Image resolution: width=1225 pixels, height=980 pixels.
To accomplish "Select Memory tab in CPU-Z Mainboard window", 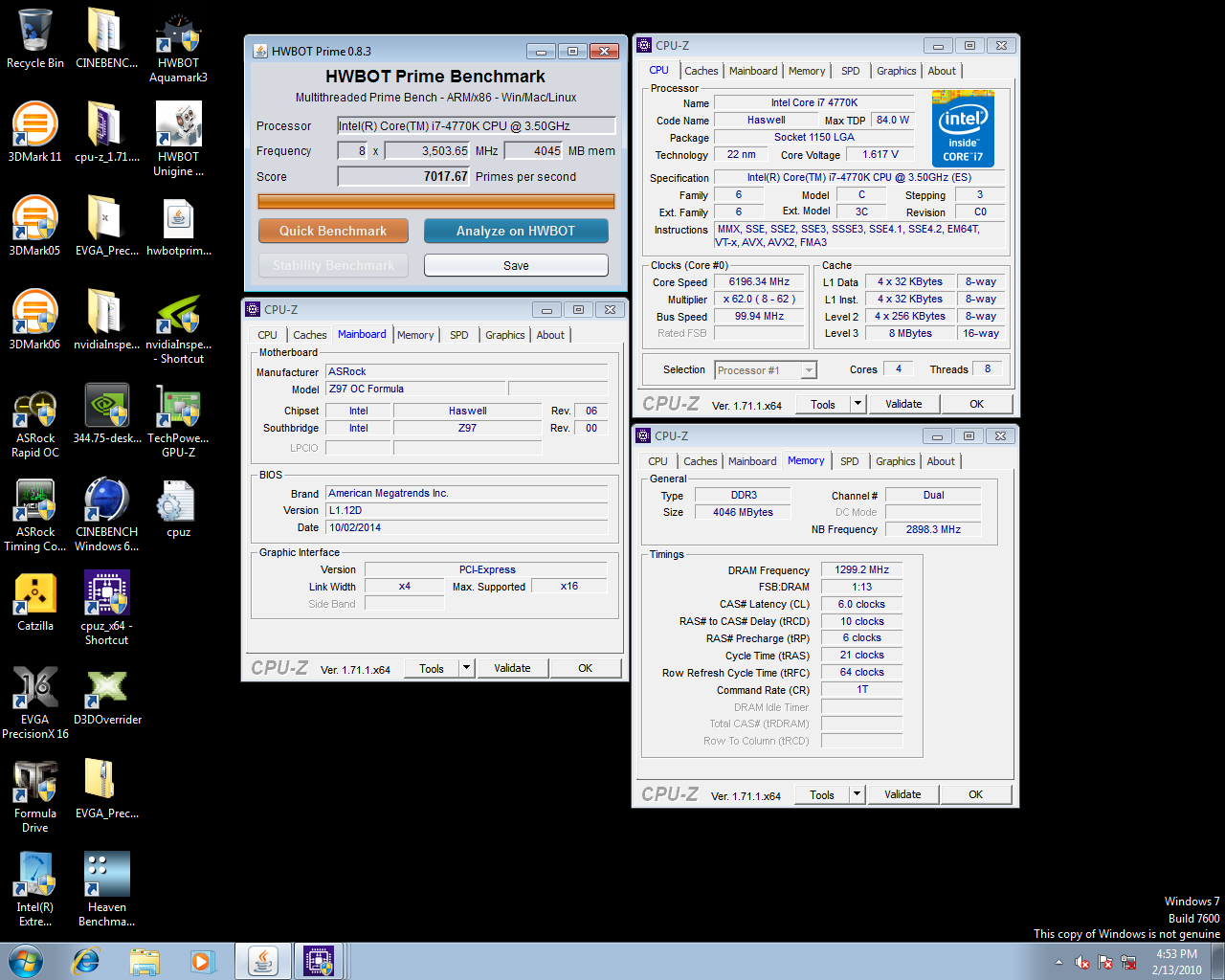I will coord(415,335).
